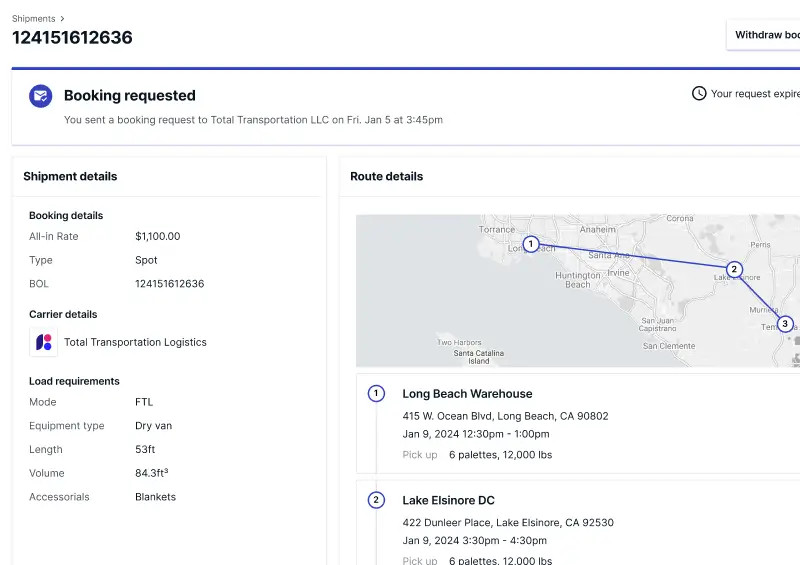Select map marker 3 near Temecula

[785, 324]
